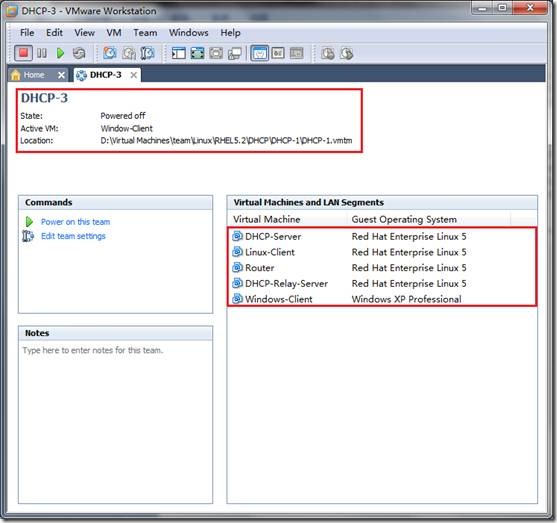557x523 pixels.
Task: Close the VMware Workstation window
Action: click(530, 8)
